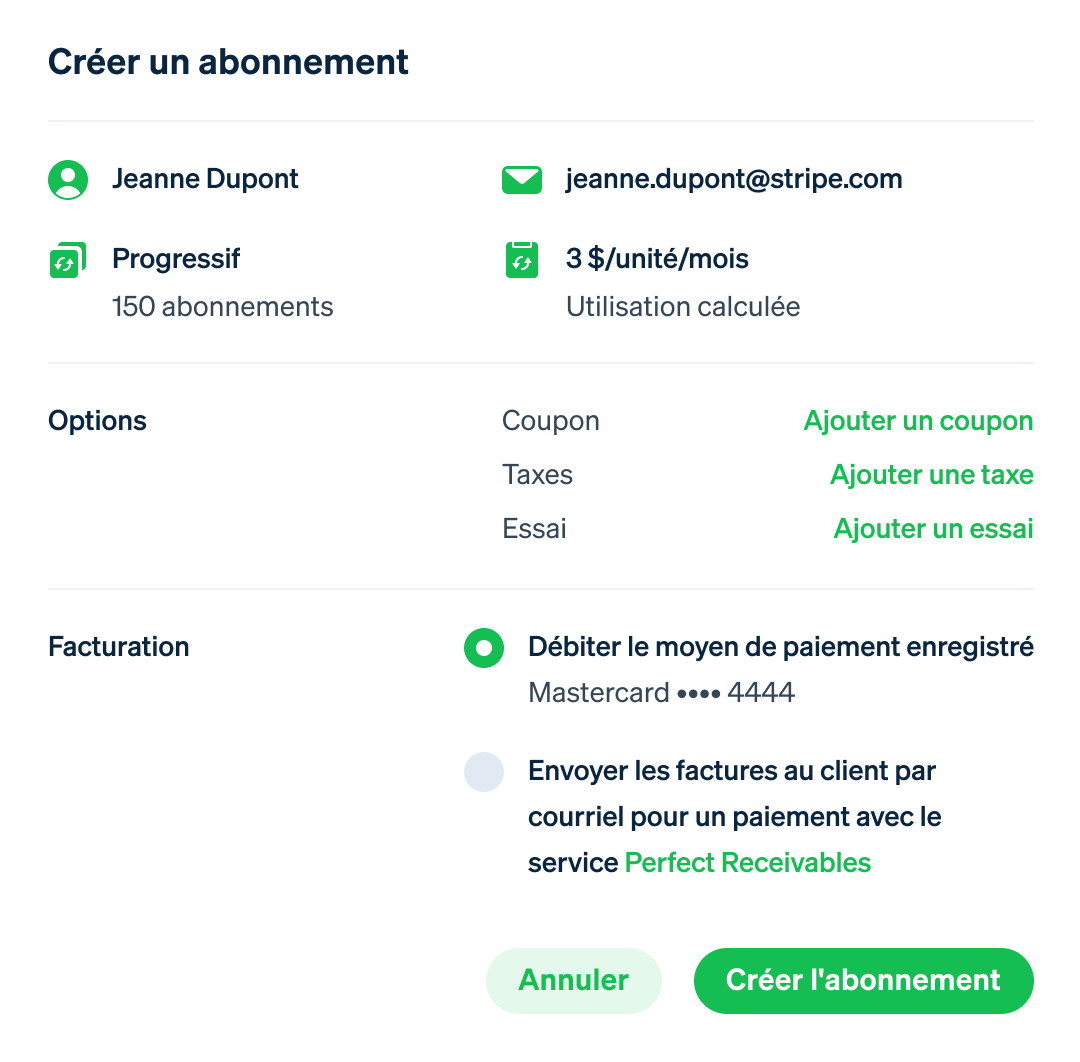Click the metered usage clipboard icon
This screenshot has width=1080, height=1062.
[x=521, y=260]
